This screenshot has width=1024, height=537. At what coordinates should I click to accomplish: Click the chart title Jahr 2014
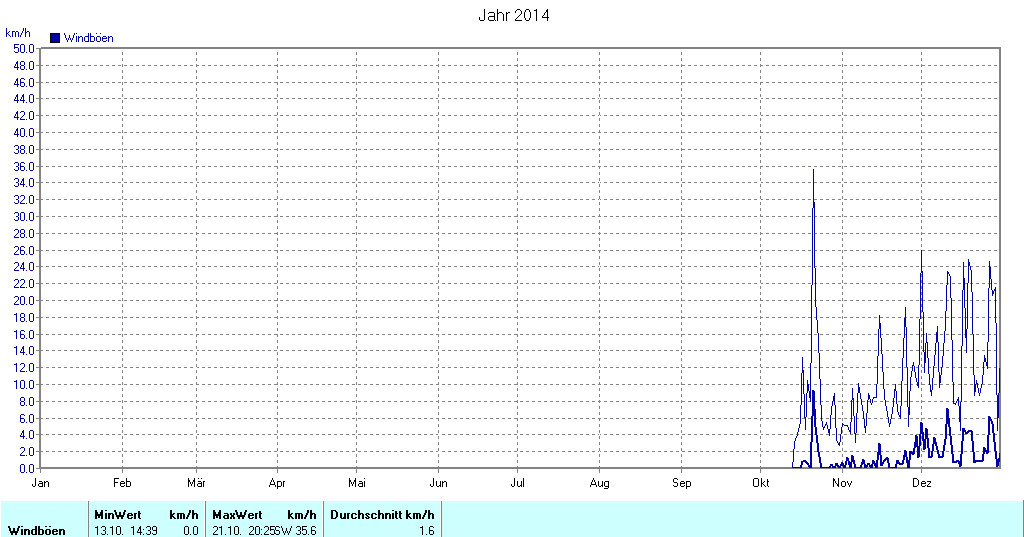pyautogui.click(x=513, y=15)
